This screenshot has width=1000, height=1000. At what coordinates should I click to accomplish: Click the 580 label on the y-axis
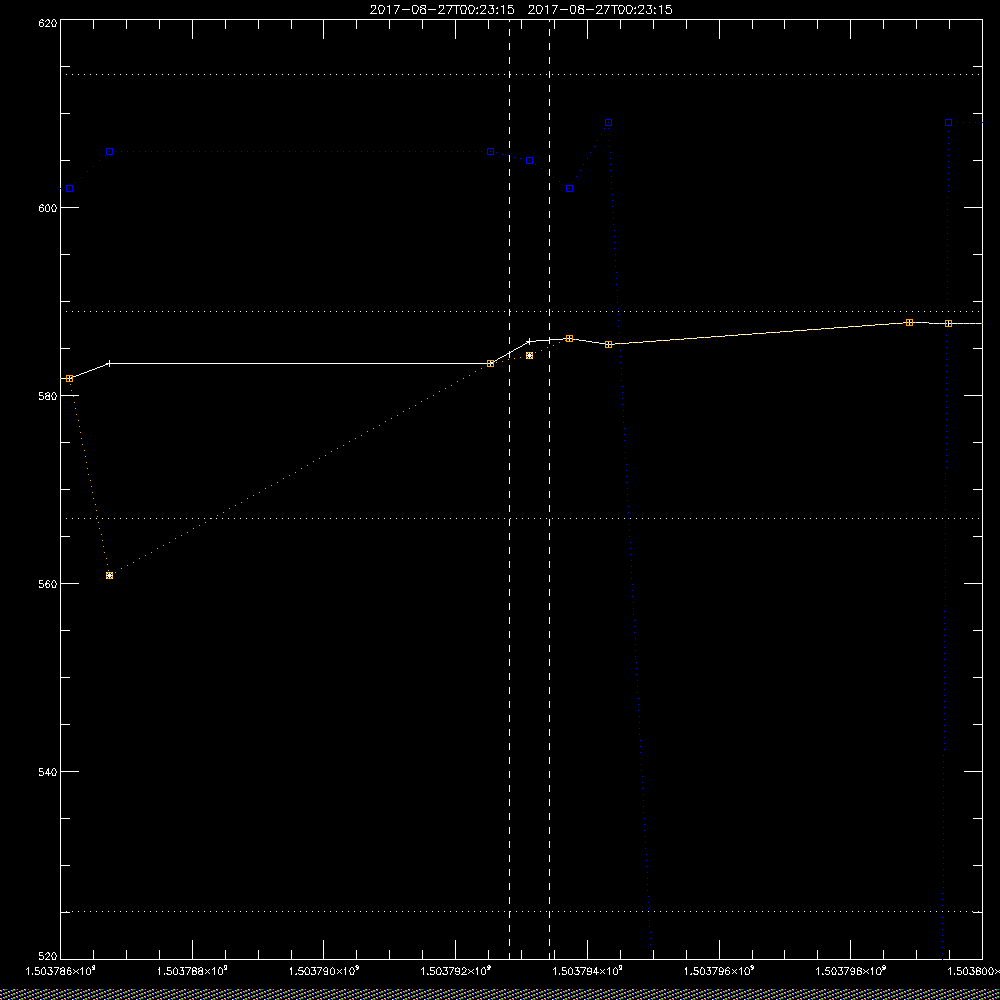click(48, 395)
